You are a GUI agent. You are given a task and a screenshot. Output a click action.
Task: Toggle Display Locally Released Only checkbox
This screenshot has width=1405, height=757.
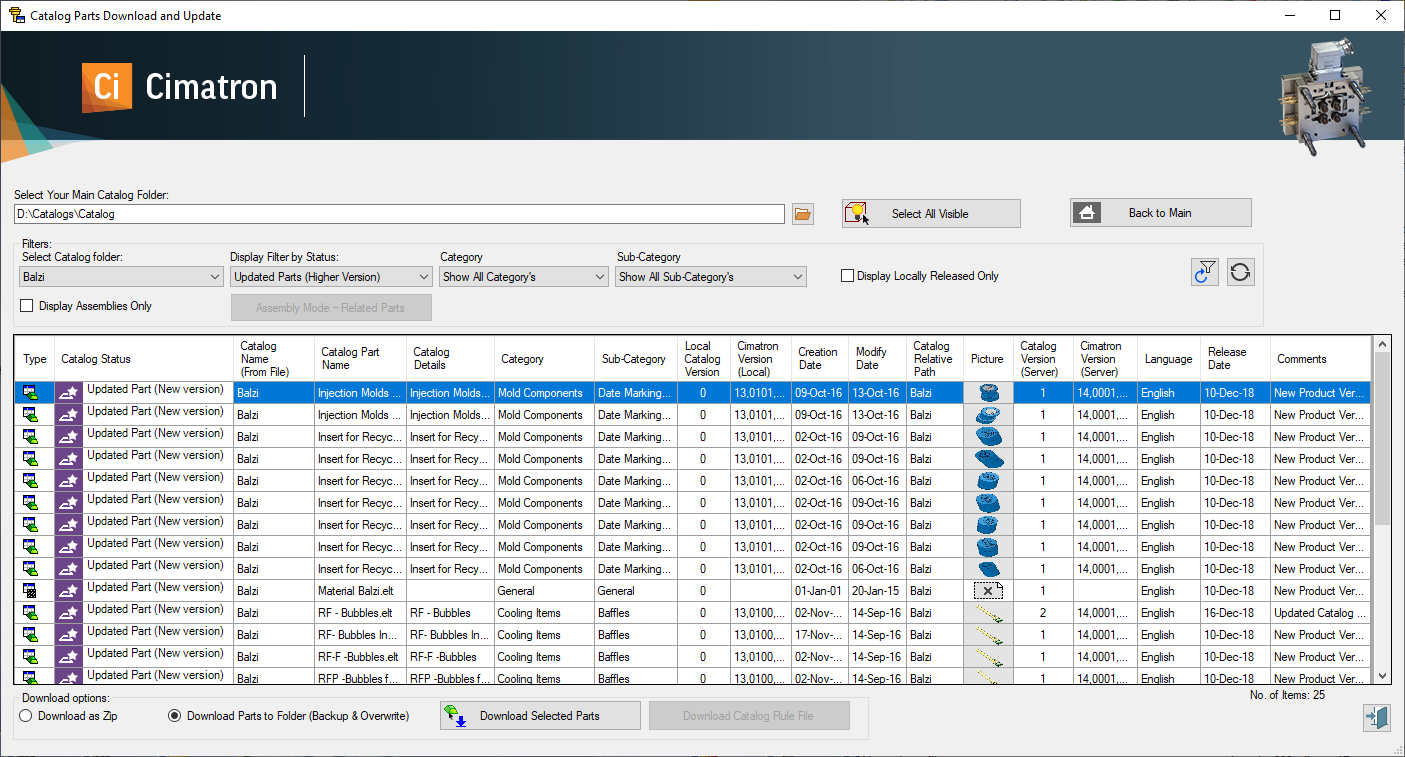click(848, 276)
